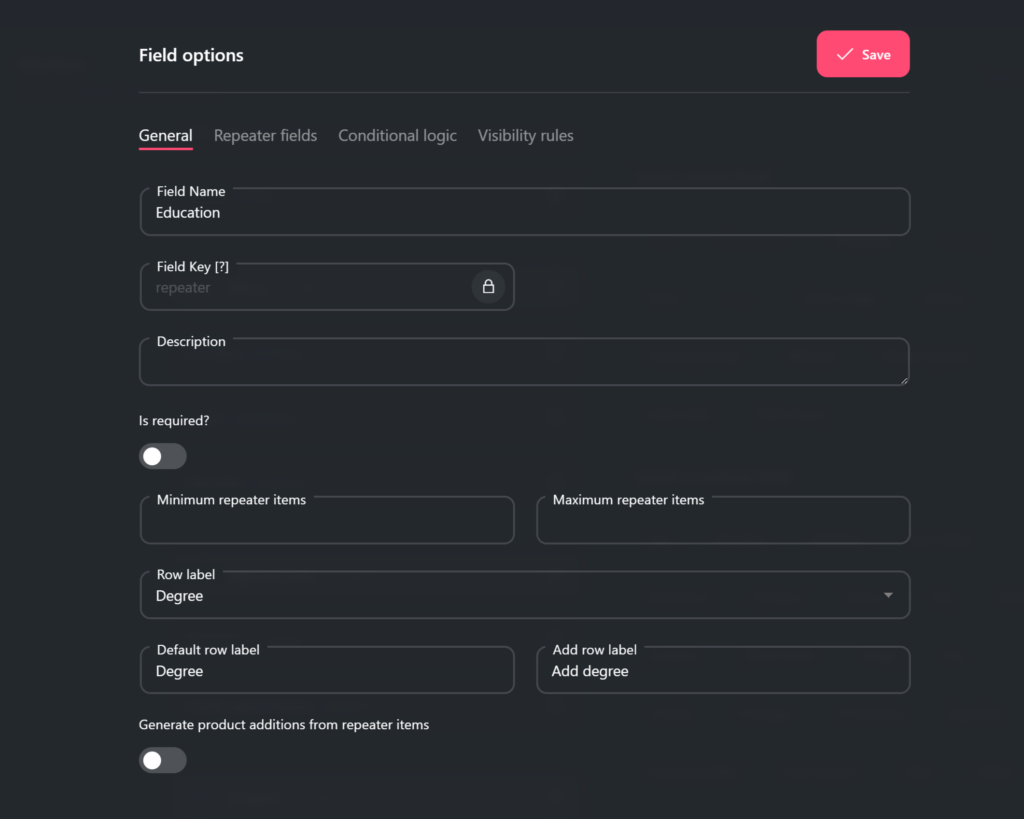The height and width of the screenshot is (819, 1024).
Task: Enable the Is required toggle
Action: (x=163, y=457)
